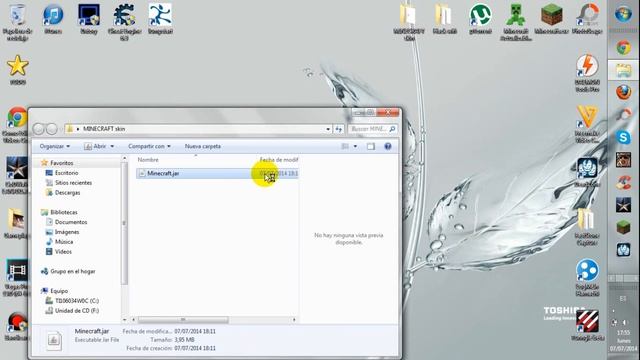Select Favoritos in the navigation pane

point(62,163)
